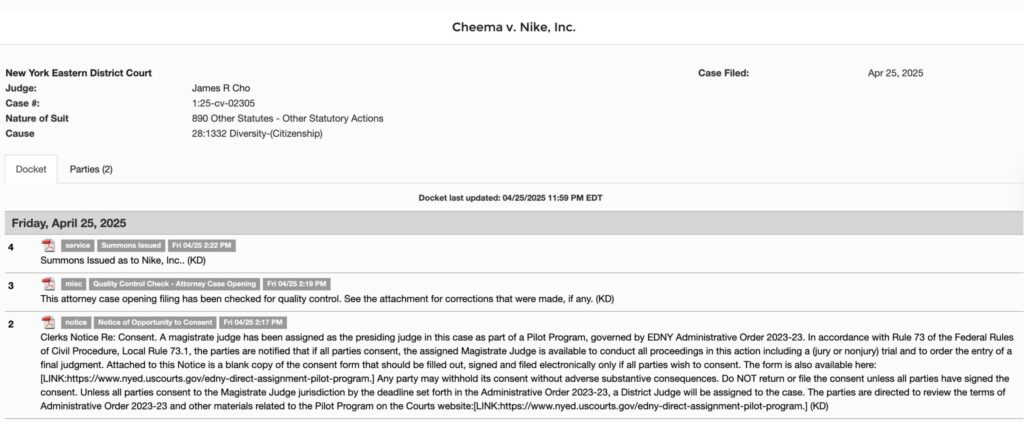Click the "Quality Control Check - Attorney Case Opening" label

[175, 284]
